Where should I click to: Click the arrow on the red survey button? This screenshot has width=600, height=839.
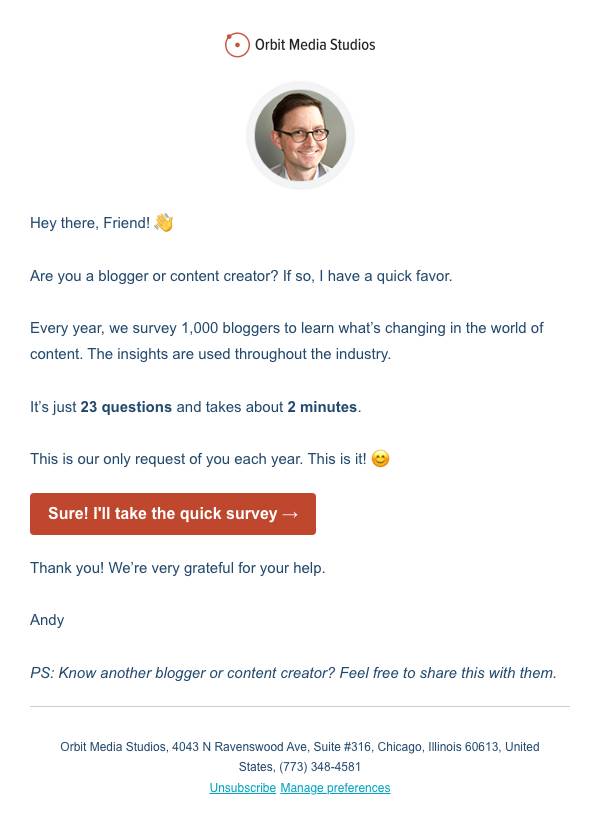click(290, 514)
